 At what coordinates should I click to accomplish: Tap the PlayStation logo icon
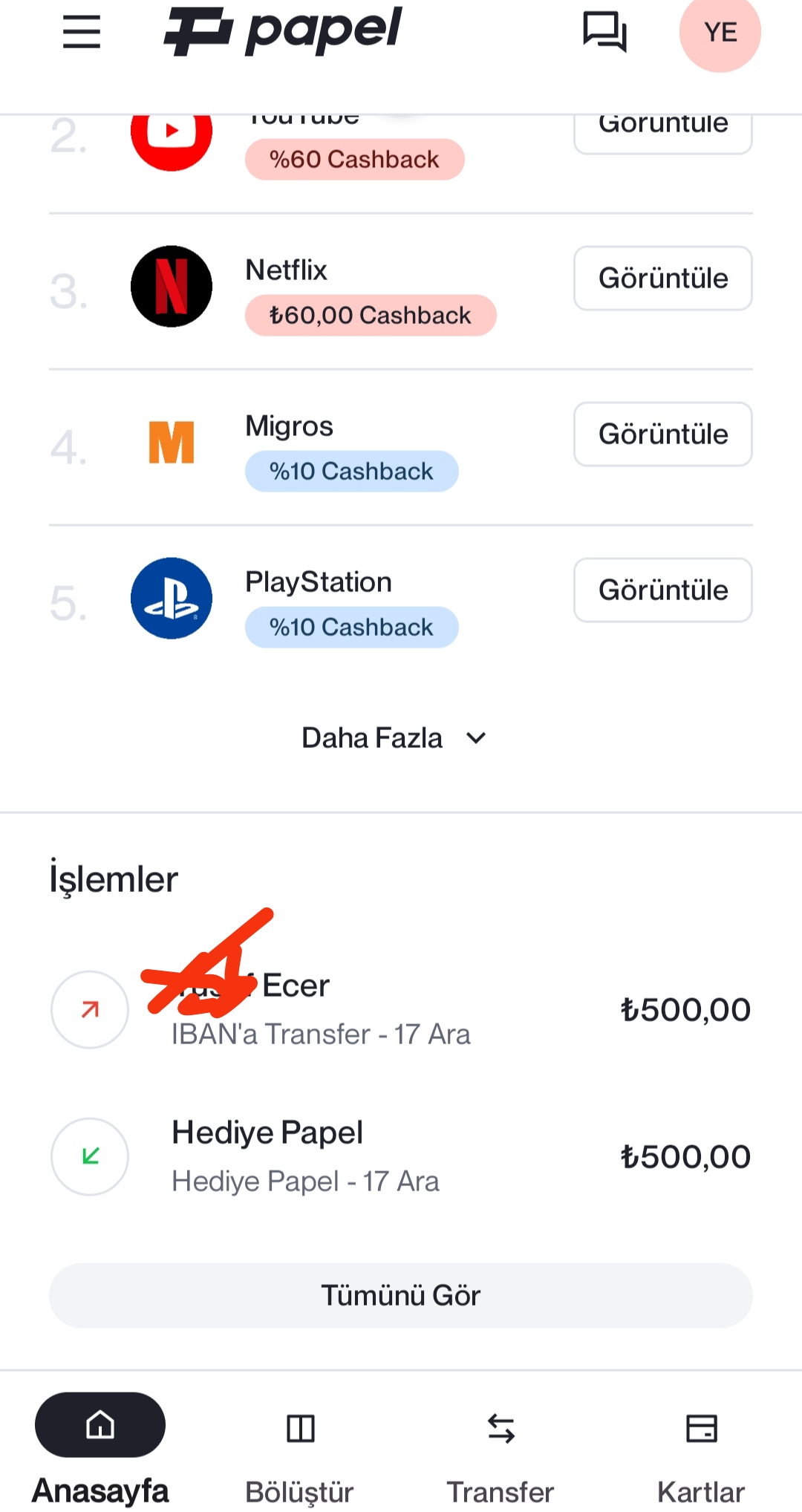pyautogui.click(x=172, y=598)
